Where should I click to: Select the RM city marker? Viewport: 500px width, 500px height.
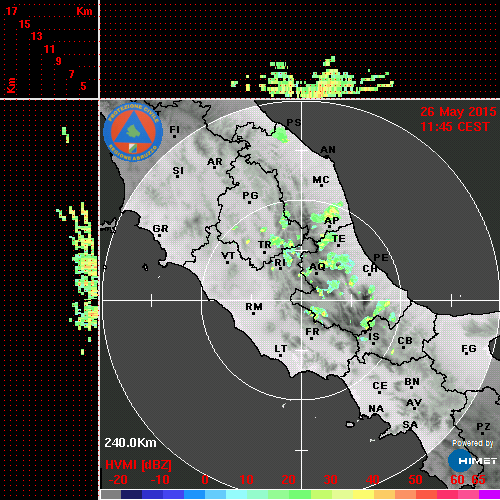click(254, 313)
